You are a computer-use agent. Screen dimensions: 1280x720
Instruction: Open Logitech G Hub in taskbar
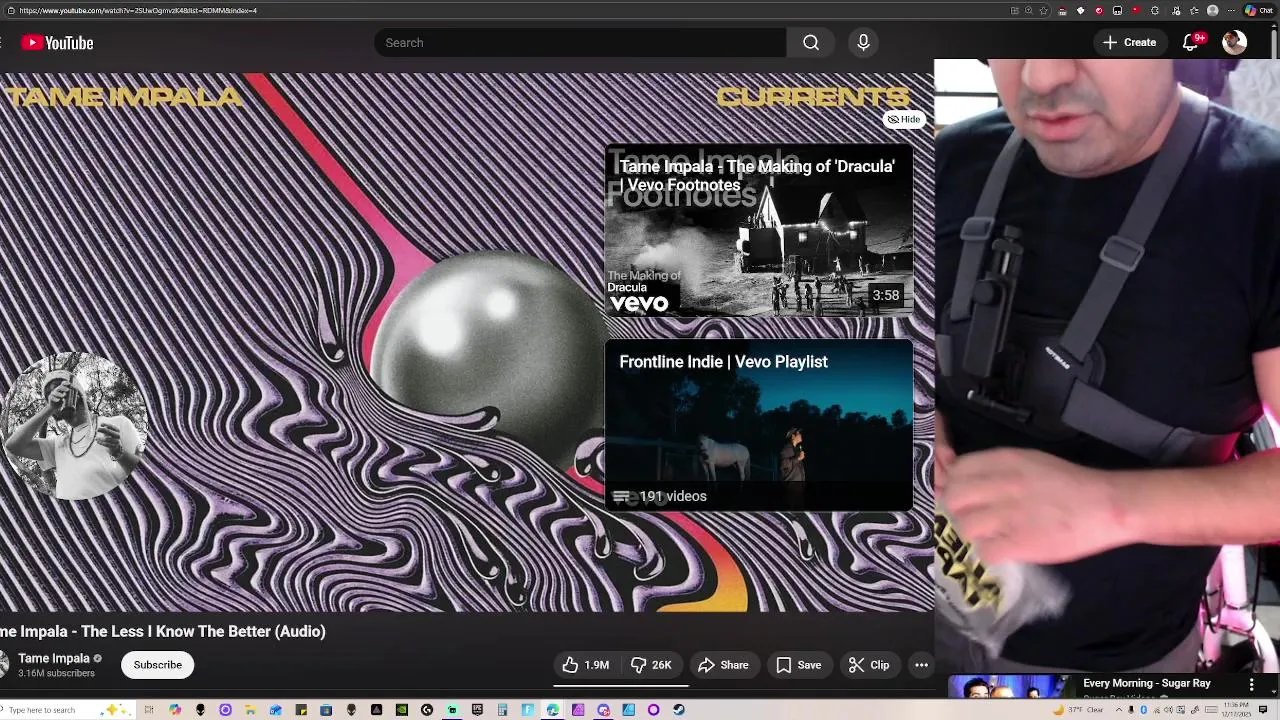427,710
